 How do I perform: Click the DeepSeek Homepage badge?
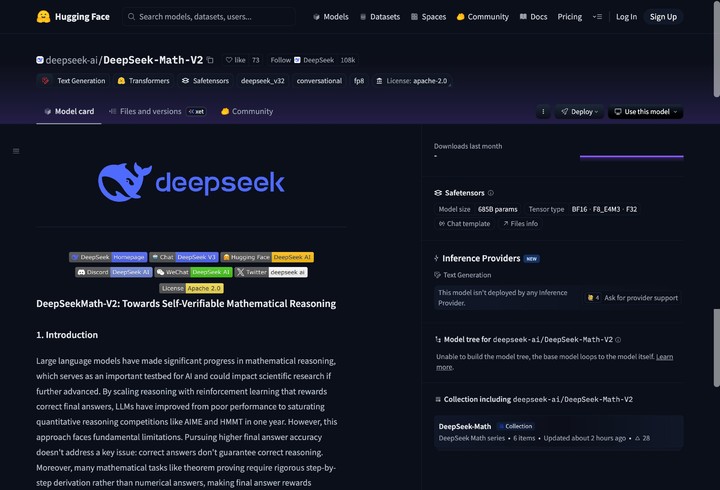(x=108, y=257)
